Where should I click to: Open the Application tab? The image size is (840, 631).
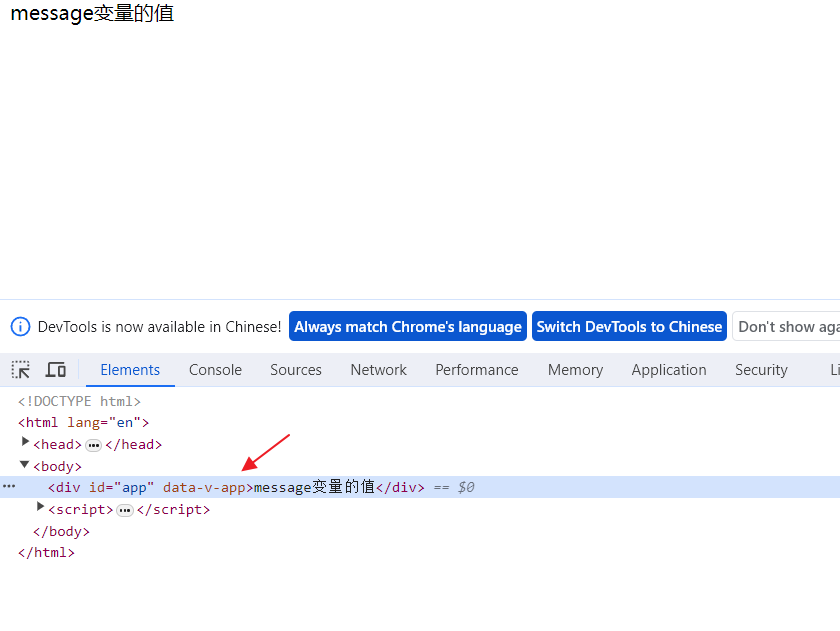(x=669, y=370)
